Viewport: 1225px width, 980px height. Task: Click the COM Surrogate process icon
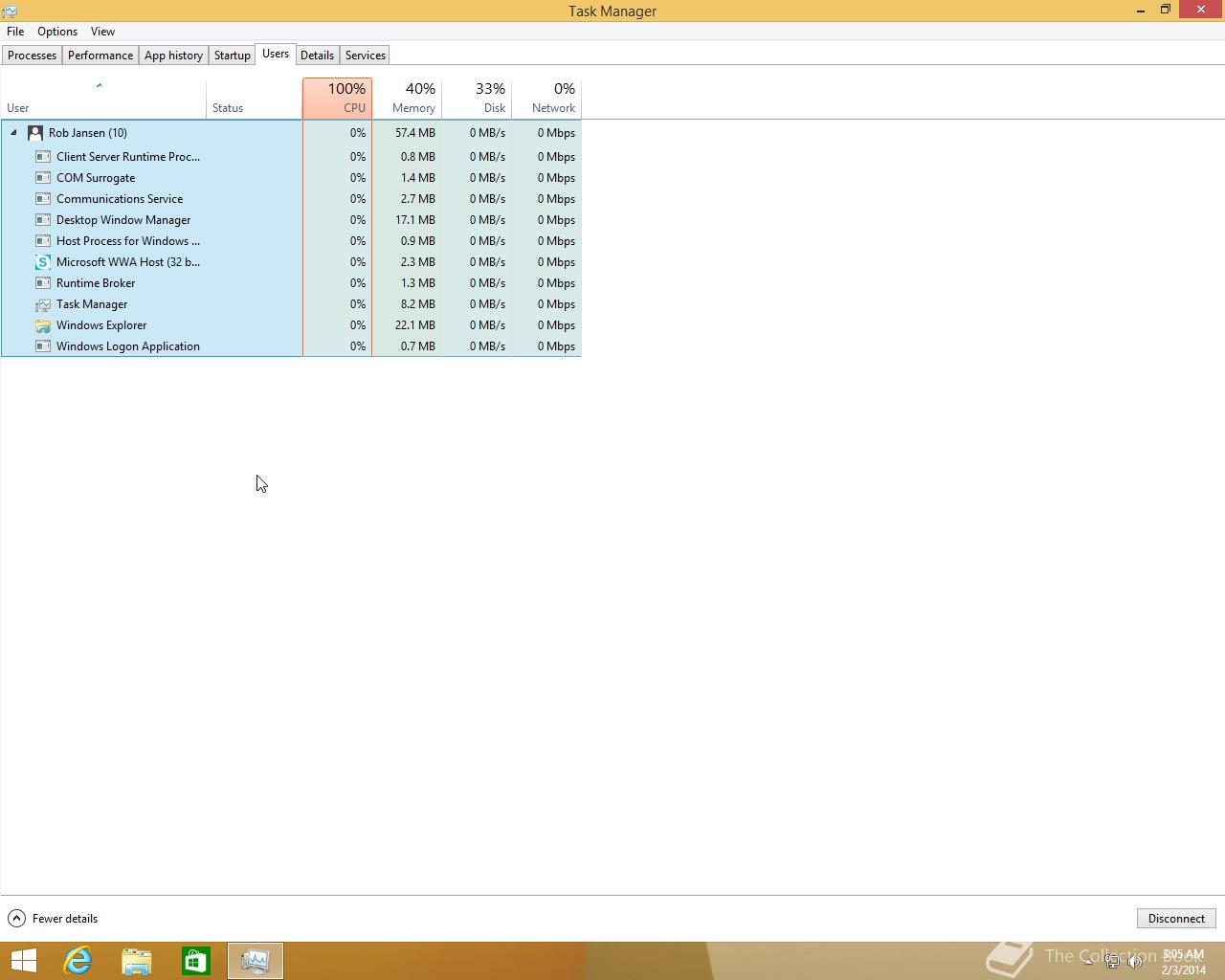(43, 178)
